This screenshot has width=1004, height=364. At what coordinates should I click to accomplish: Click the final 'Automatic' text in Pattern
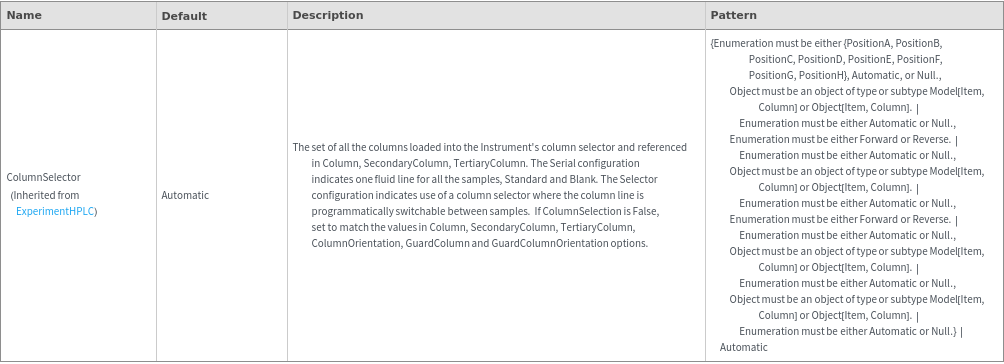click(743, 347)
